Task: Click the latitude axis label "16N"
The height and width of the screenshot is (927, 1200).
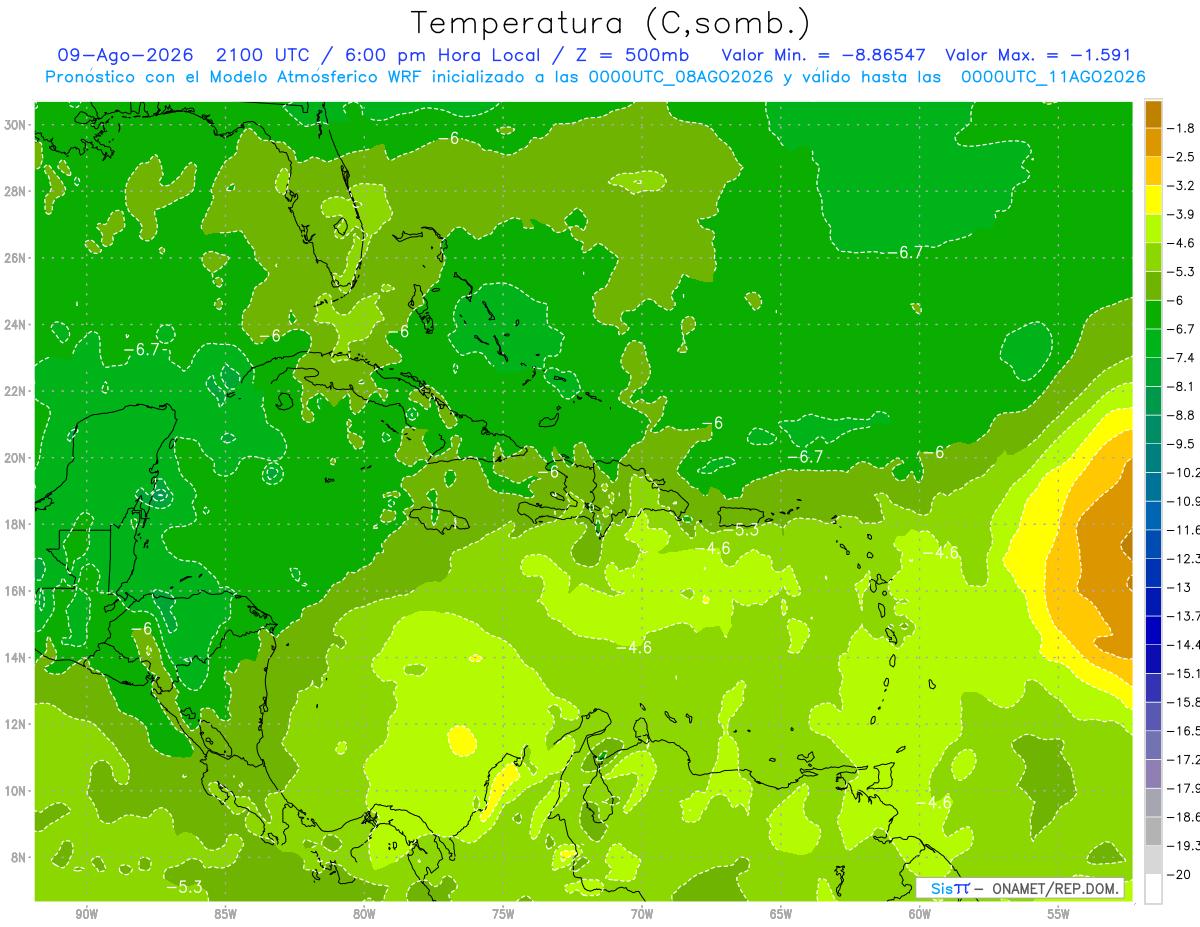Action: [17, 591]
